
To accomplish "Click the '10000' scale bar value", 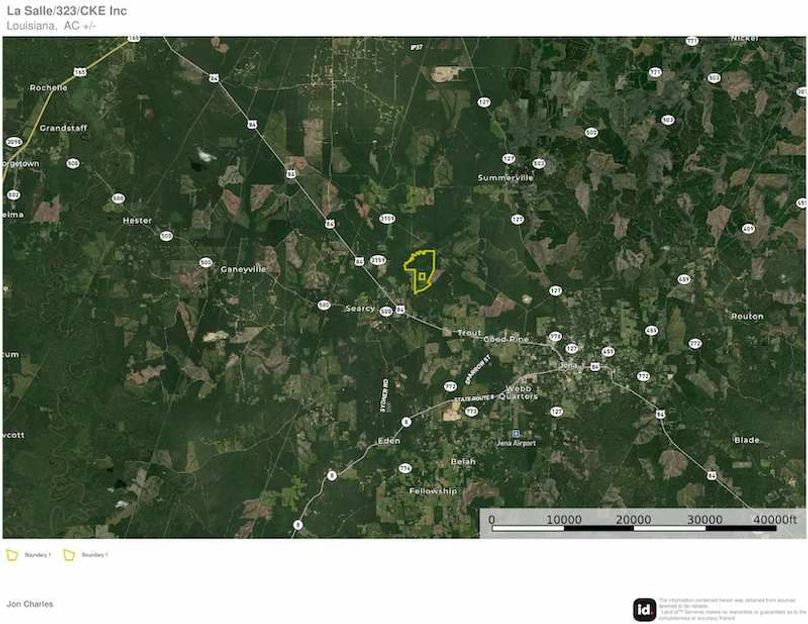I will [564, 519].
